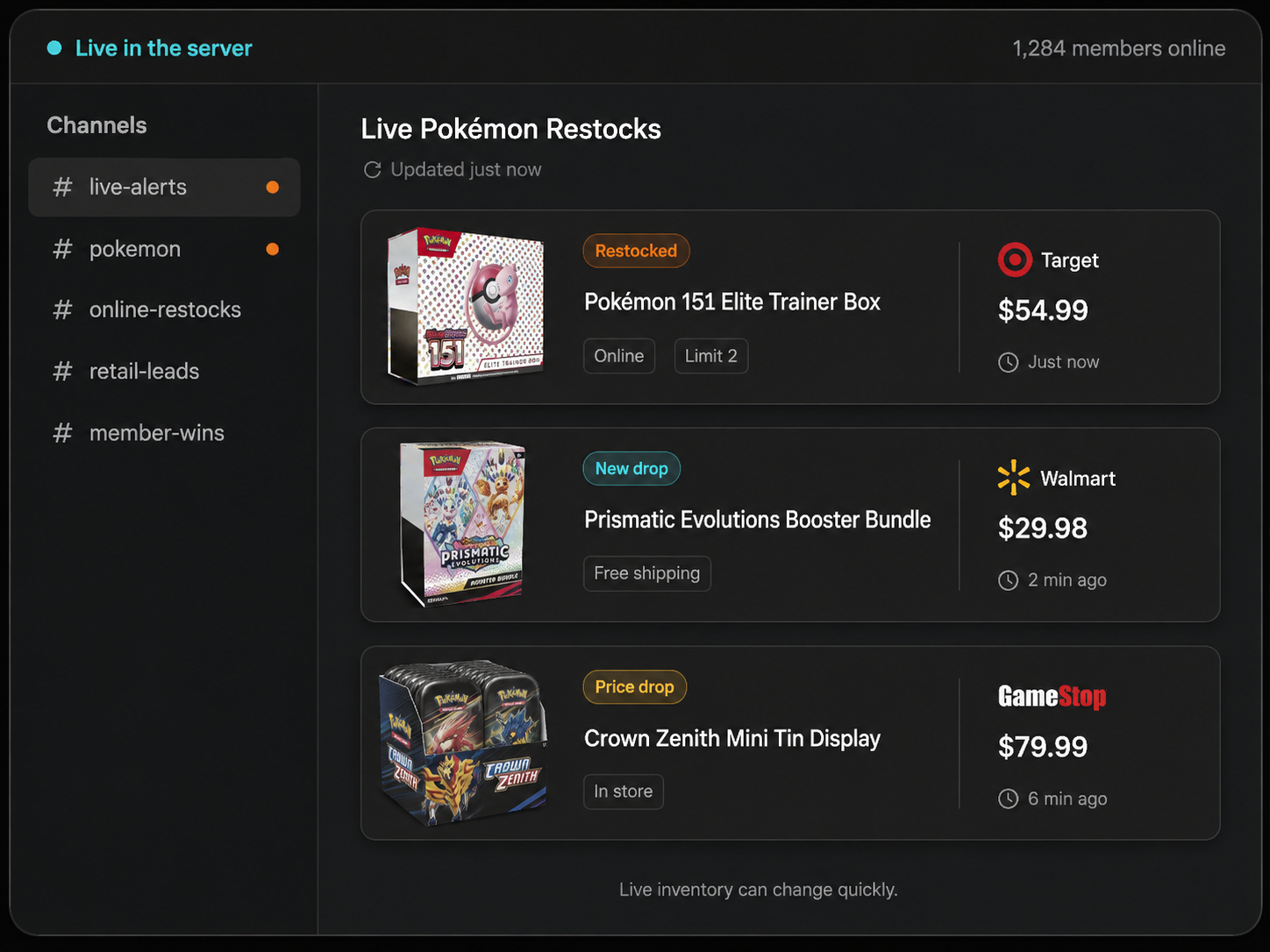Open Prismatic Evolutions Booster Bundle title
Image resolution: width=1270 pixels, height=952 pixels.
tap(758, 520)
